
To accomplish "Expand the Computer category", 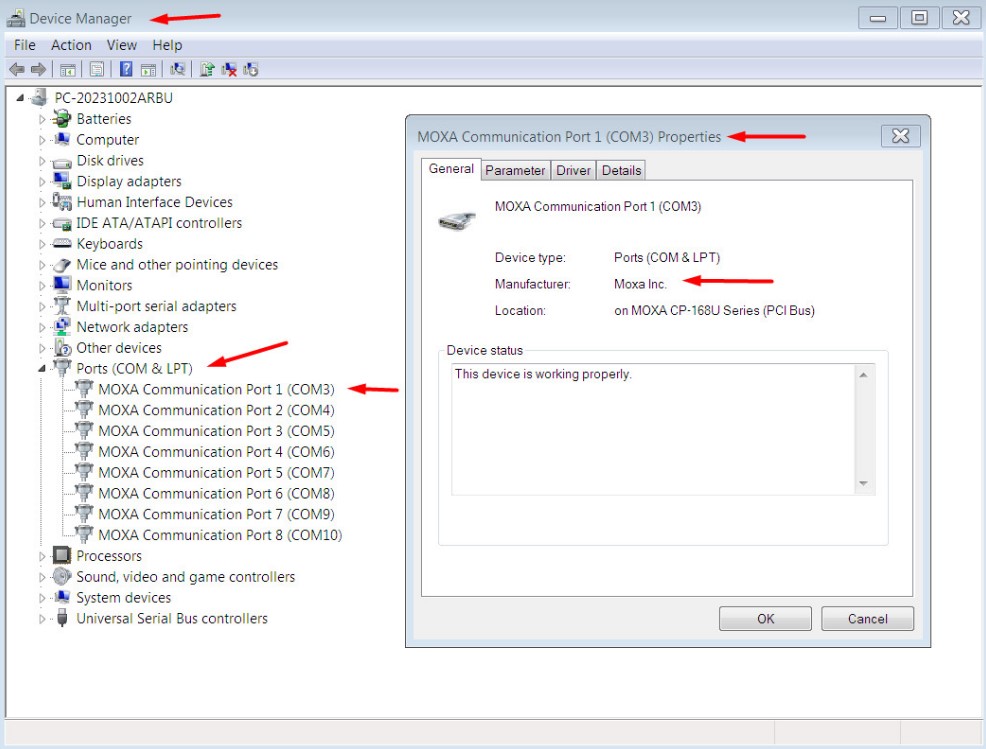I will tap(42, 140).
